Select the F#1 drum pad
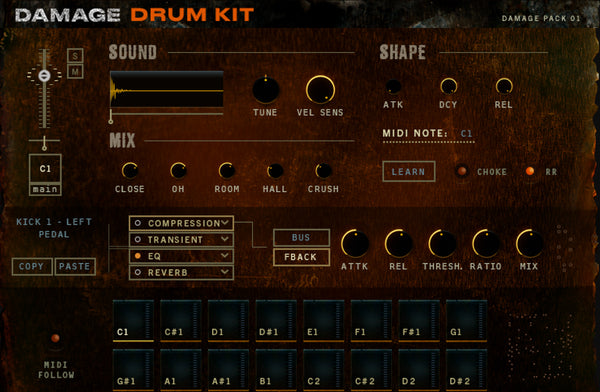Image resolution: width=600 pixels, height=392 pixels. (419, 321)
